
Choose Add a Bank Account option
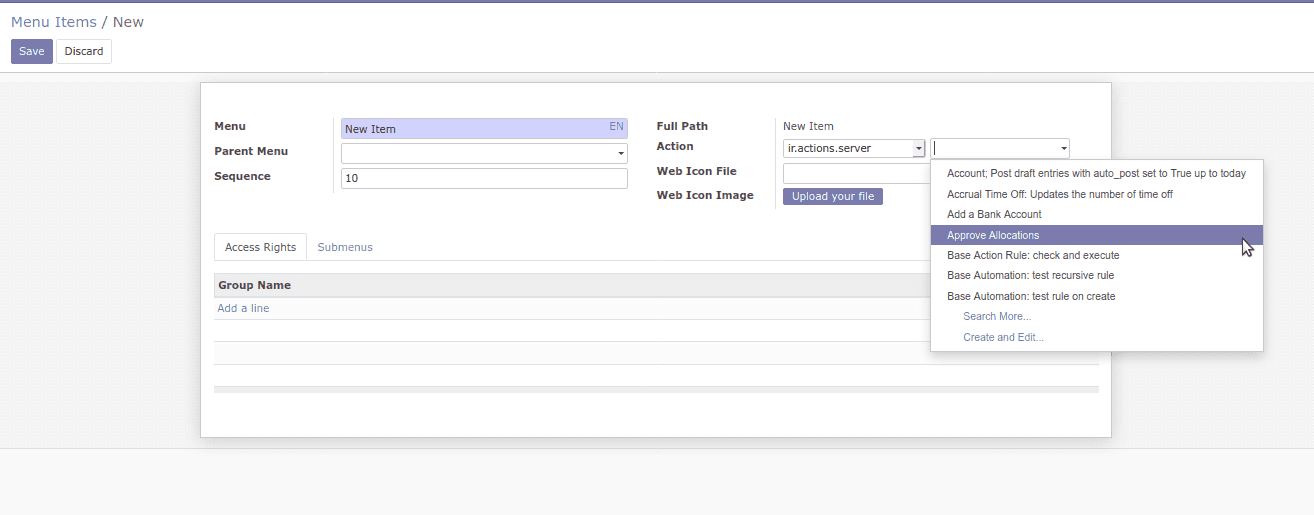pyautogui.click(x=1097, y=214)
